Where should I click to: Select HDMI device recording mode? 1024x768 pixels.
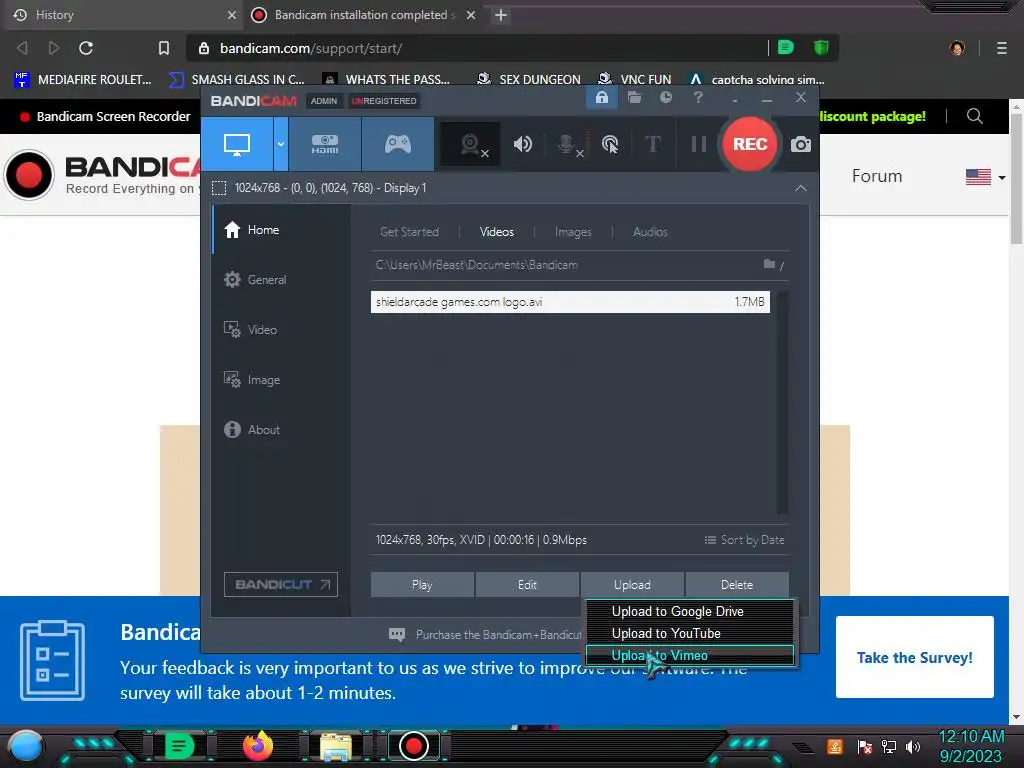point(325,144)
